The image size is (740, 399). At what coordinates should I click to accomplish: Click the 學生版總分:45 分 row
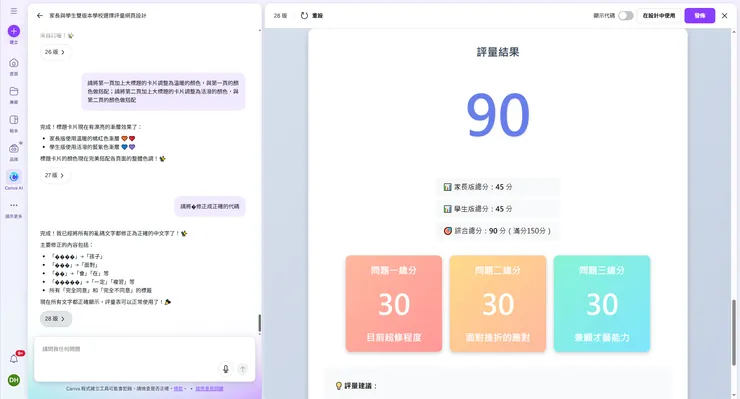pos(498,209)
